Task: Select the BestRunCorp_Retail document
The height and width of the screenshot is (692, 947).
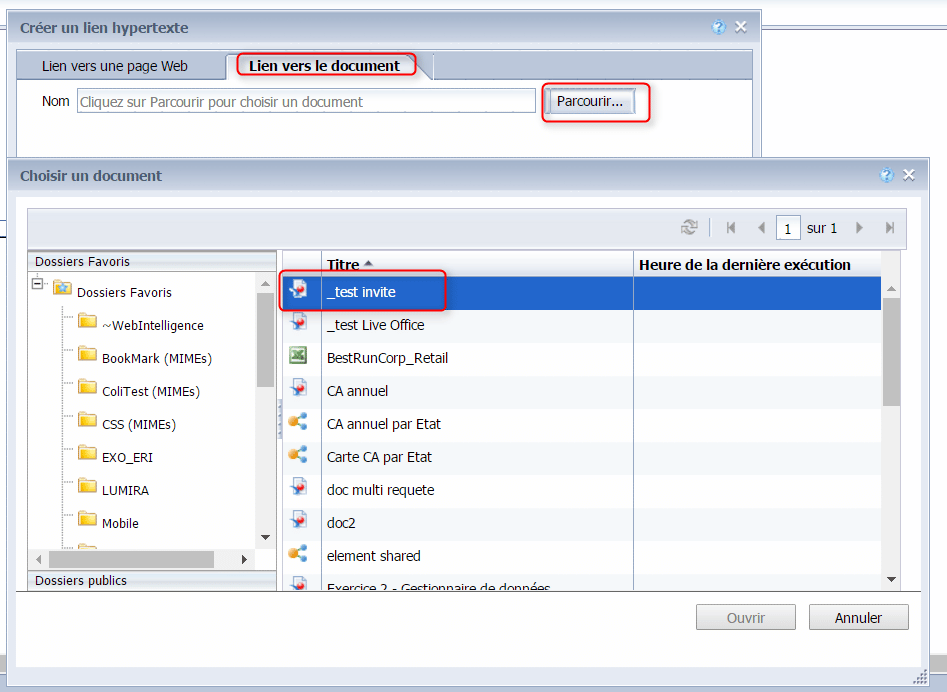Action: (387, 358)
